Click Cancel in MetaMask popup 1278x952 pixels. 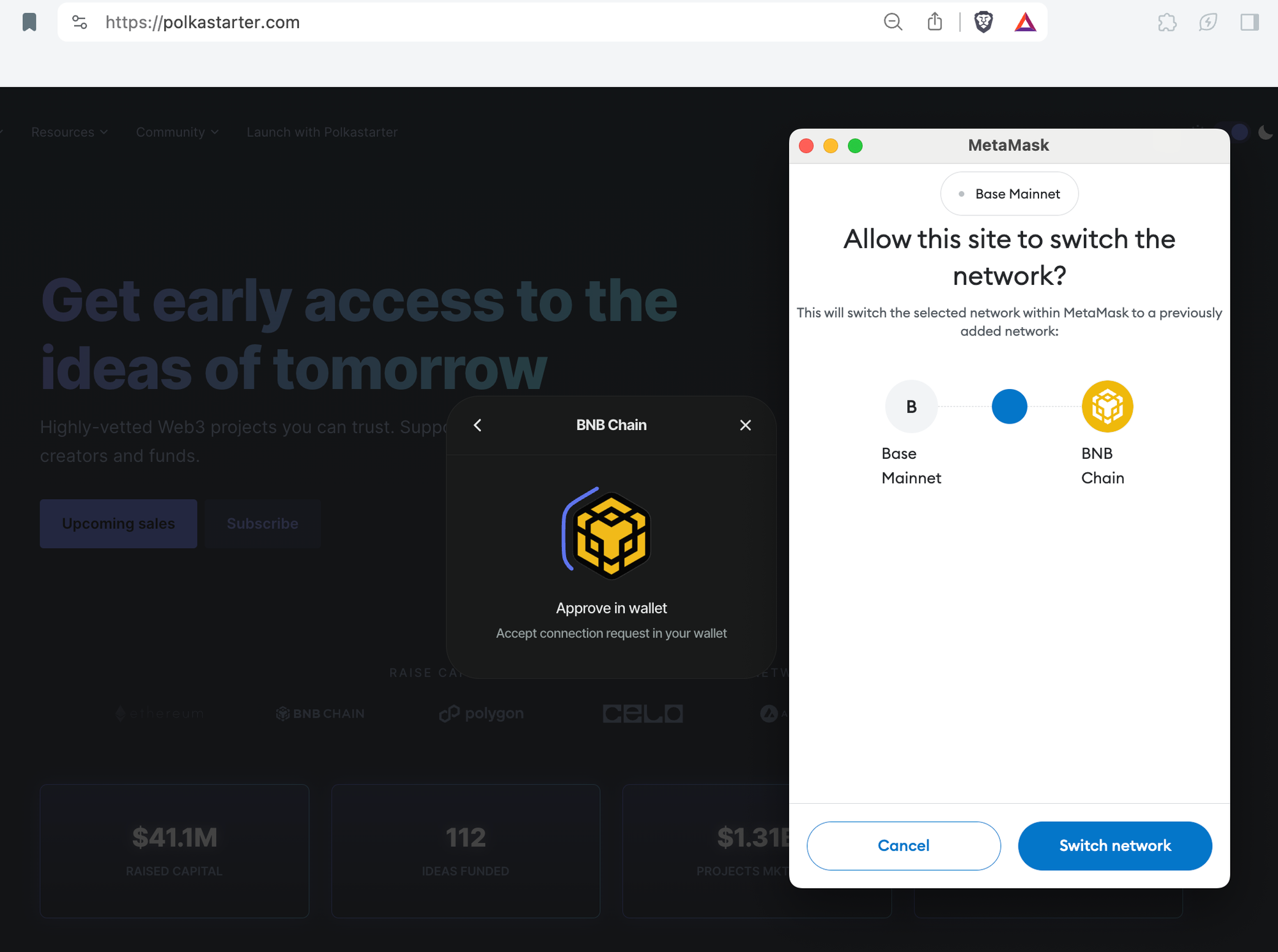[903, 845]
